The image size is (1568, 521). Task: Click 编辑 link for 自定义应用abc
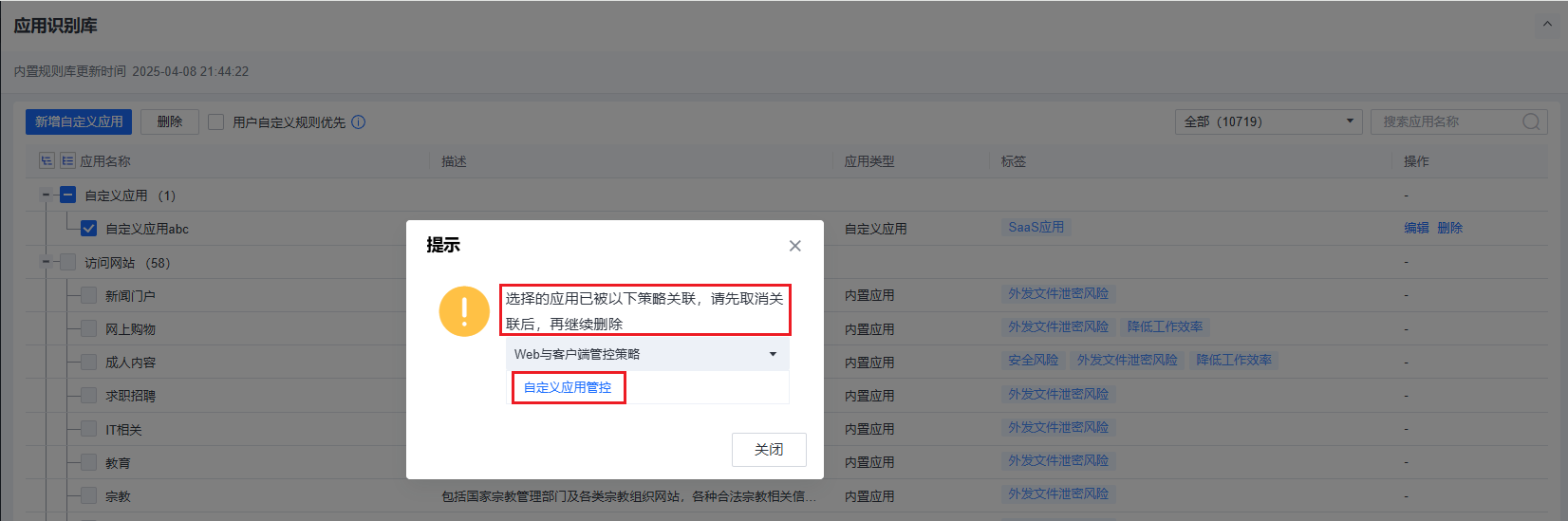point(1416,228)
